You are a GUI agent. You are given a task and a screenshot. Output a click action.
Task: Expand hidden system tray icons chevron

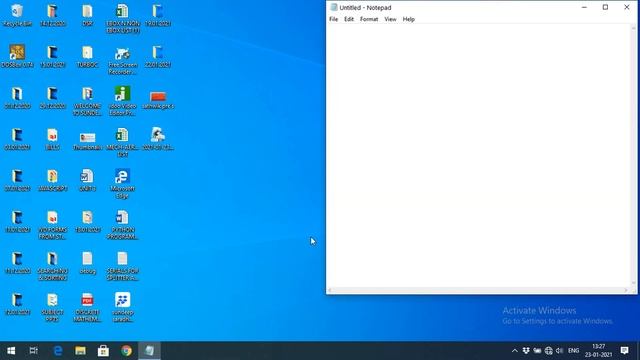[x=514, y=351]
